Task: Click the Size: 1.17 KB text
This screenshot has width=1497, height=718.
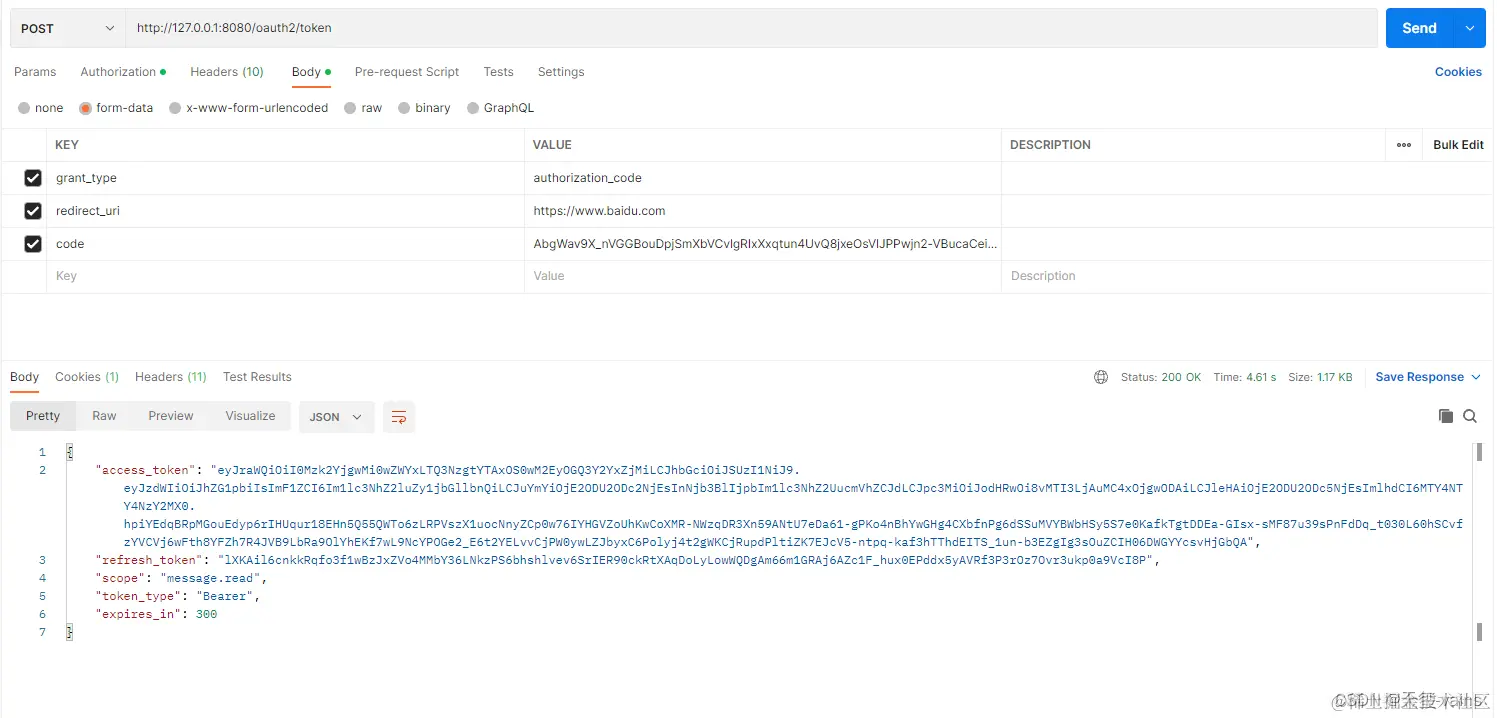Action: tap(1320, 377)
